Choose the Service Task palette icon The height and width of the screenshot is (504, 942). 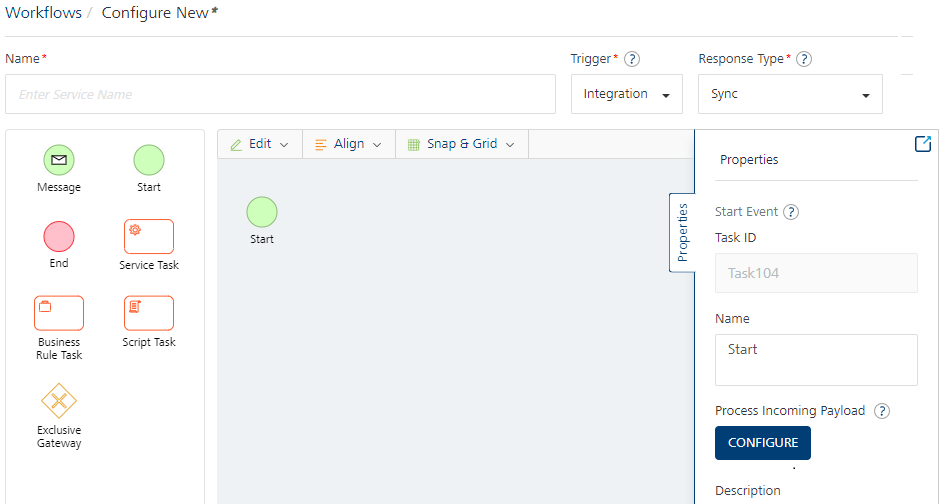click(149, 237)
